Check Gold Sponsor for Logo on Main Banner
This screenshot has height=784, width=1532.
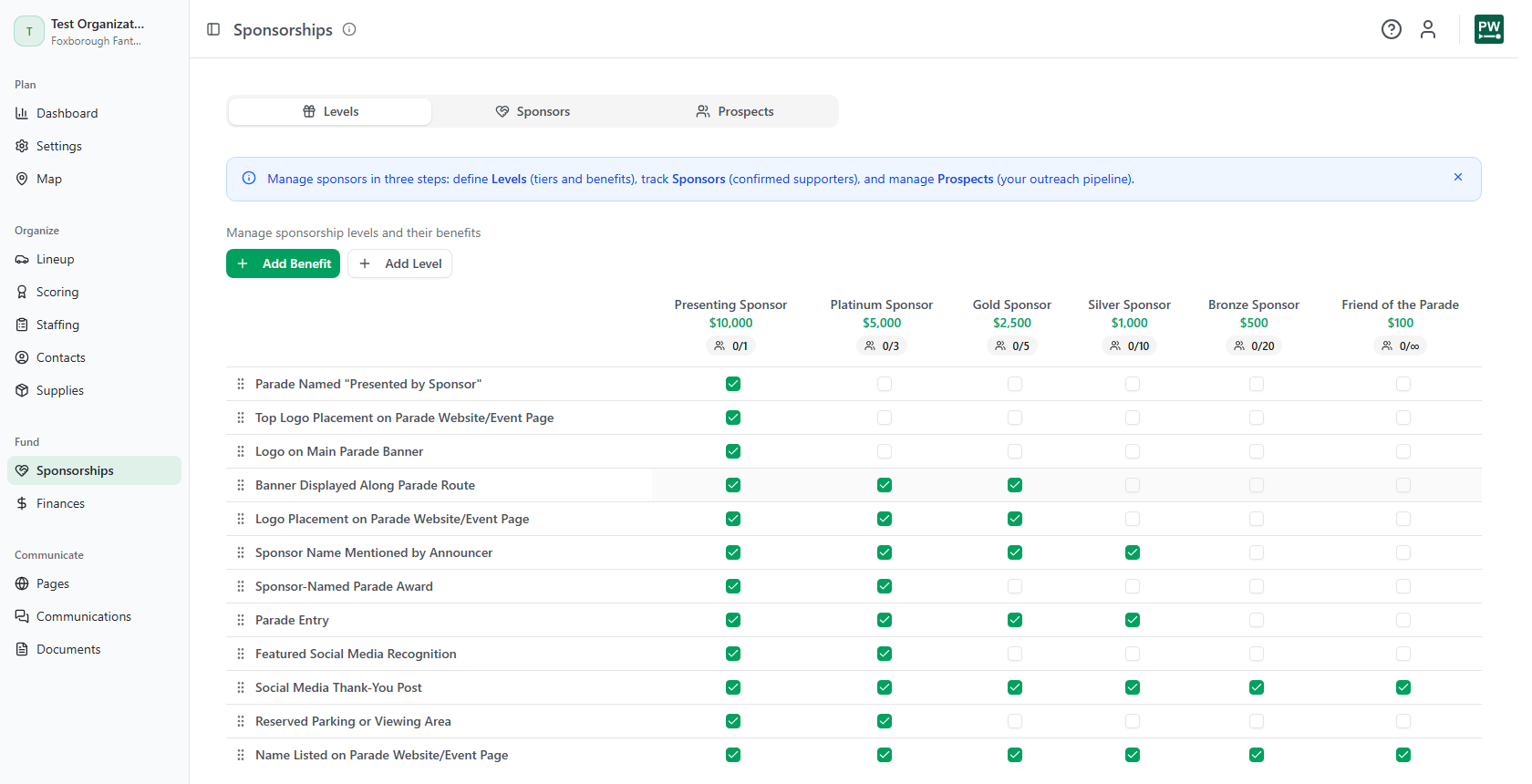tap(1015, 451)
